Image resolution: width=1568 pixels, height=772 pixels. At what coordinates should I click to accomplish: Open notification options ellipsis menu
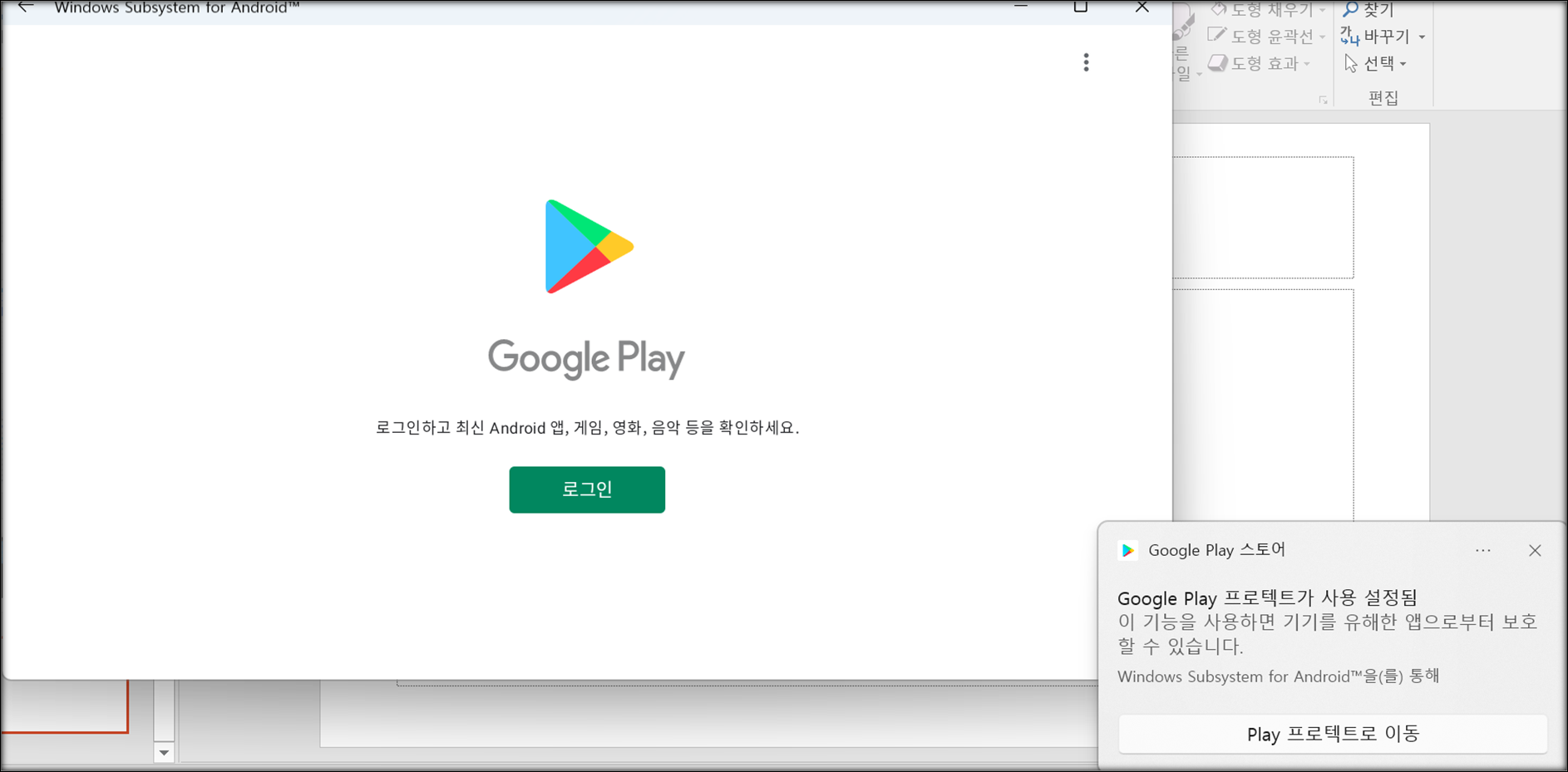(1483, 550)
